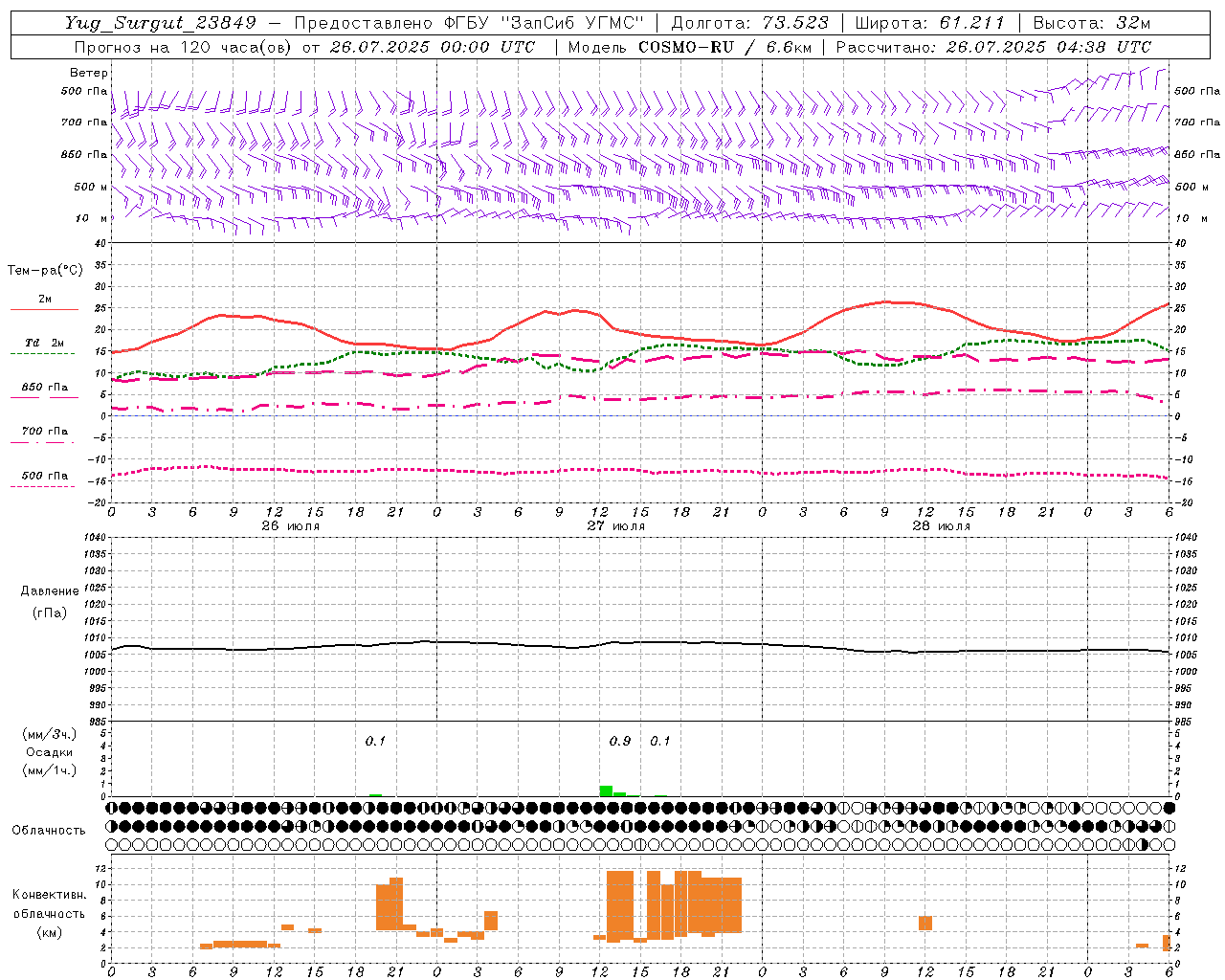Click the Ветер panel label
1225x980 pixels.
click(89, 73)
